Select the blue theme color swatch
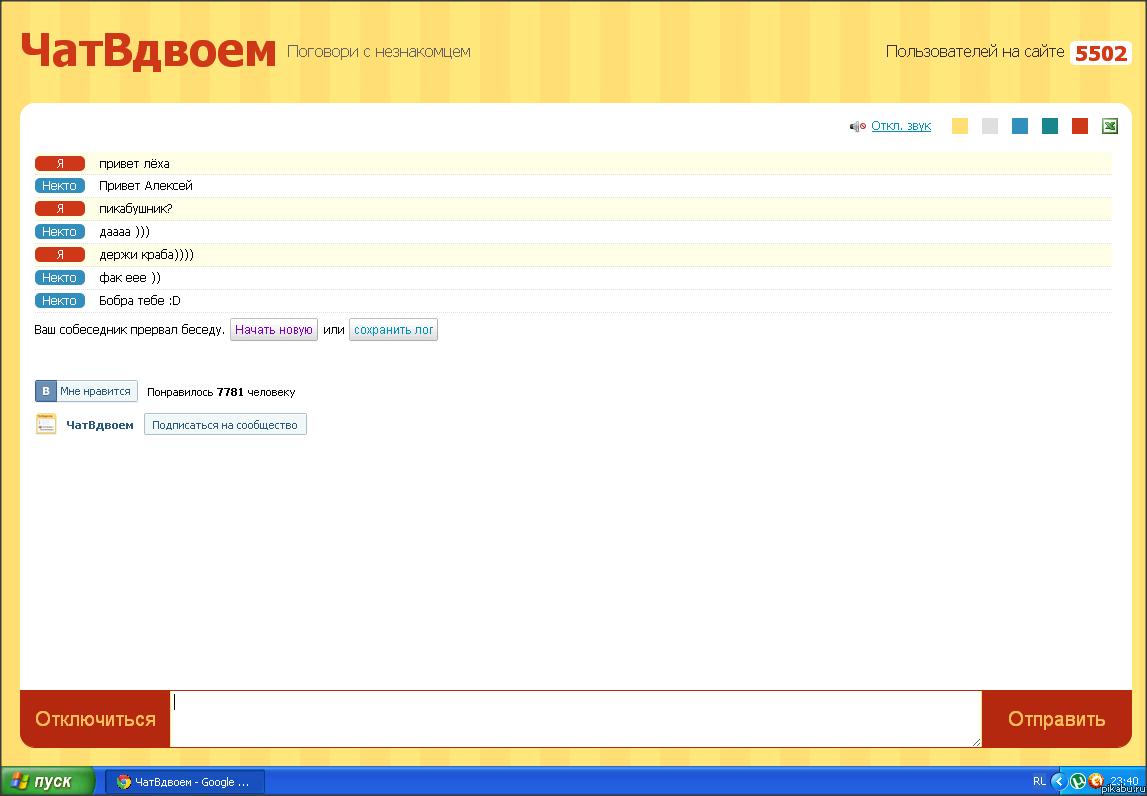The width and height of the screenshot is (1147, 796). click(1020, 126)
